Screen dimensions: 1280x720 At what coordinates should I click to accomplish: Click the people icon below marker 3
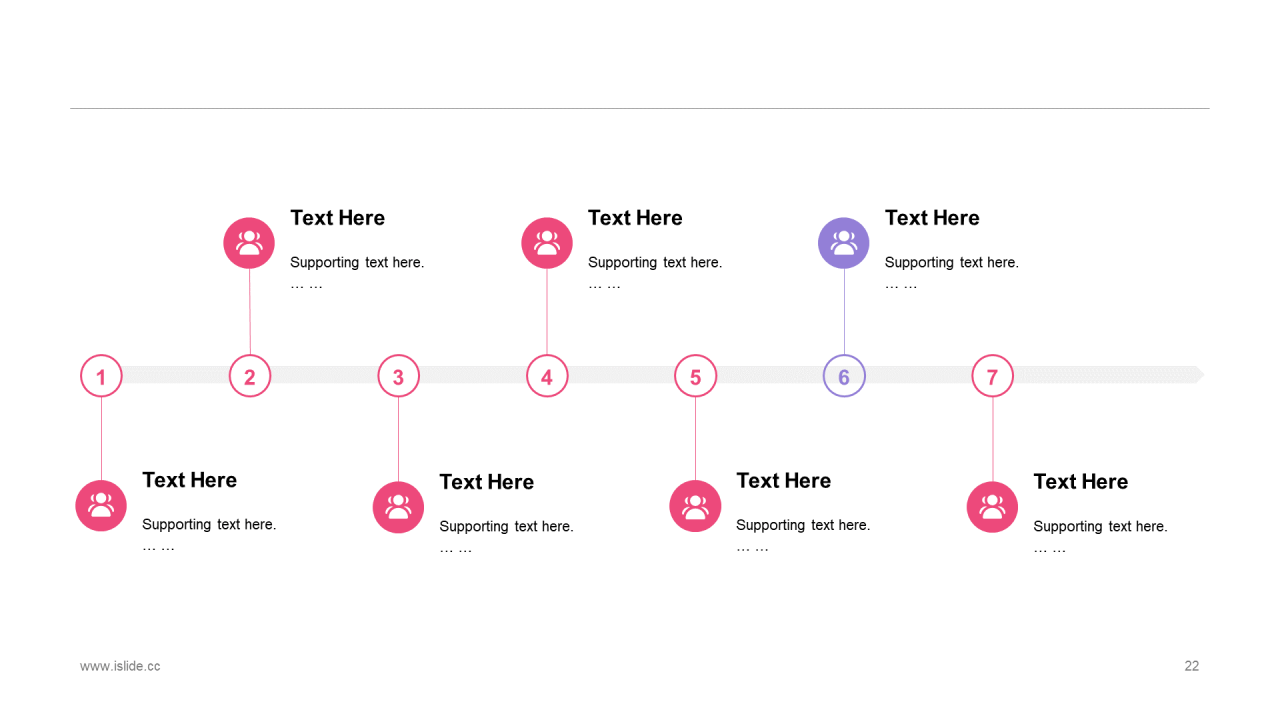[x=398, y=507]
